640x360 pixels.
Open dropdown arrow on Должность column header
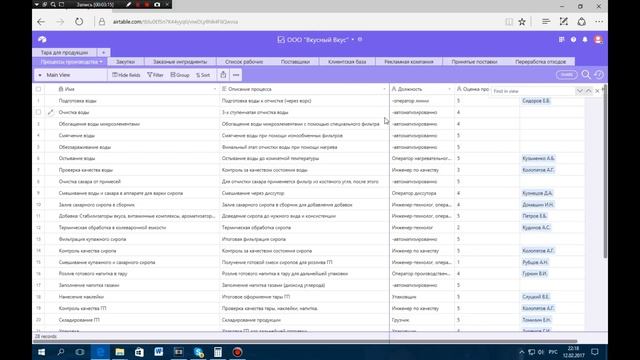[x=450, y=89]
